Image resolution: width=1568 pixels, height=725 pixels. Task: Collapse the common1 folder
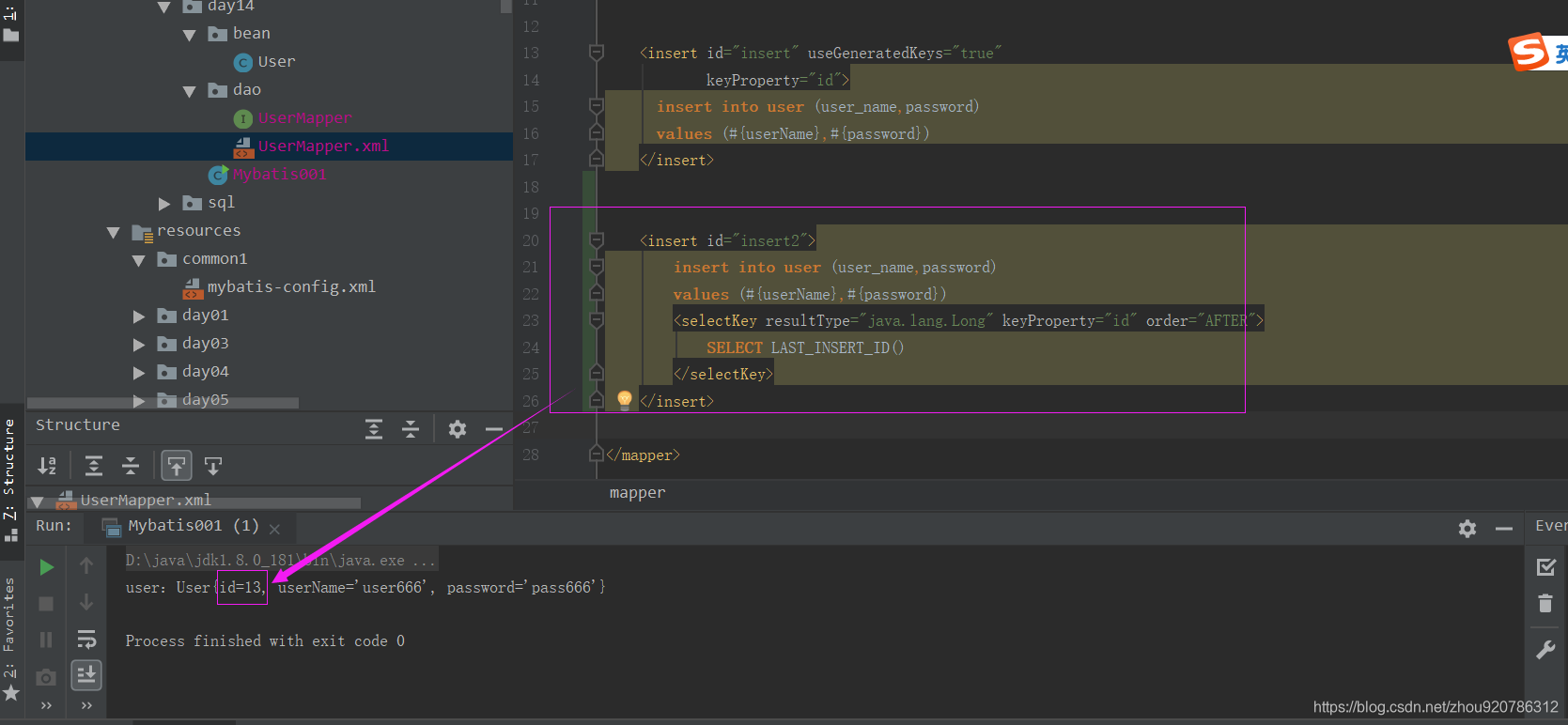[138, 260]
